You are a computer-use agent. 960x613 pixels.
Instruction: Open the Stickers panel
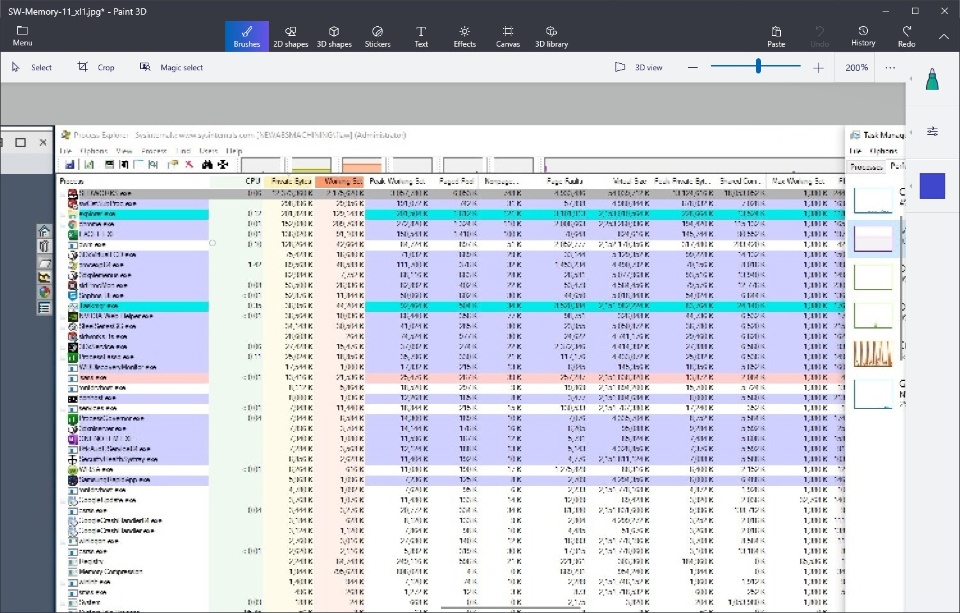(378, 36)
